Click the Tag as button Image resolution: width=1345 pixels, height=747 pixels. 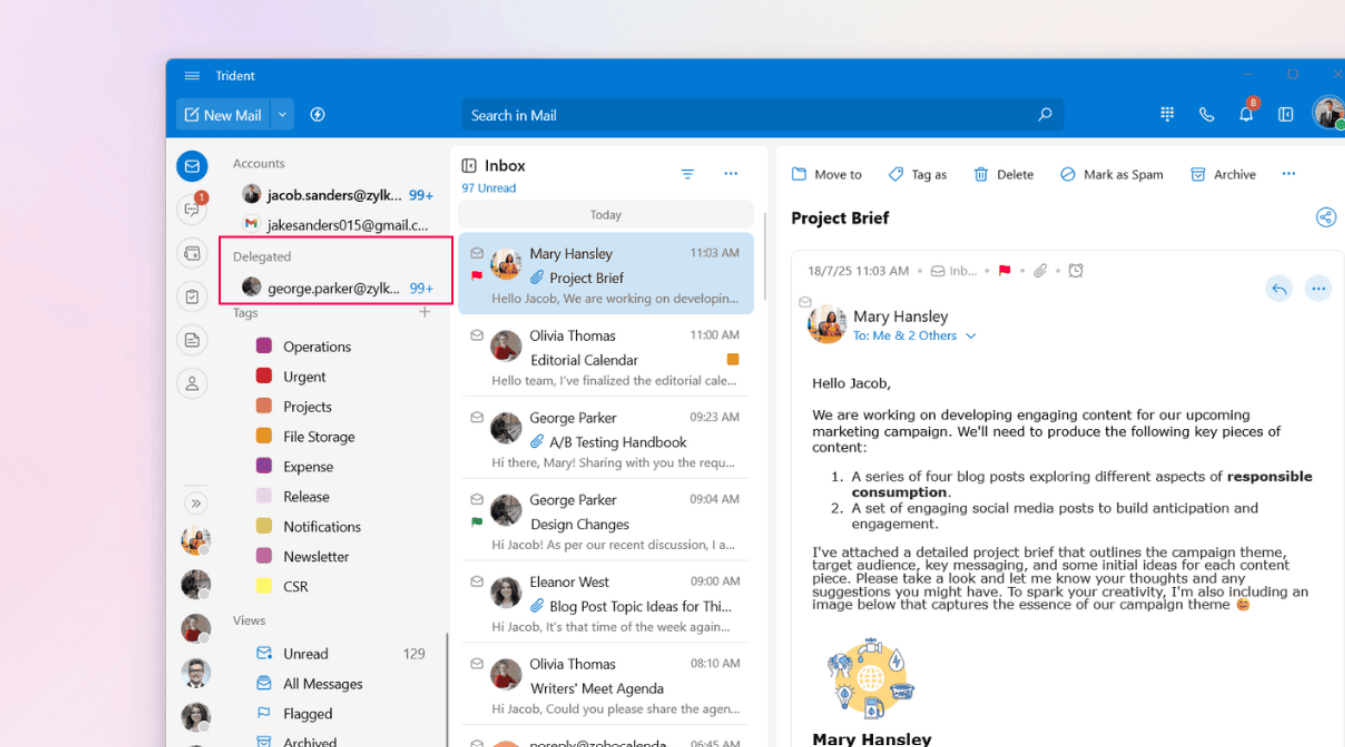click(x=917, y=174)
